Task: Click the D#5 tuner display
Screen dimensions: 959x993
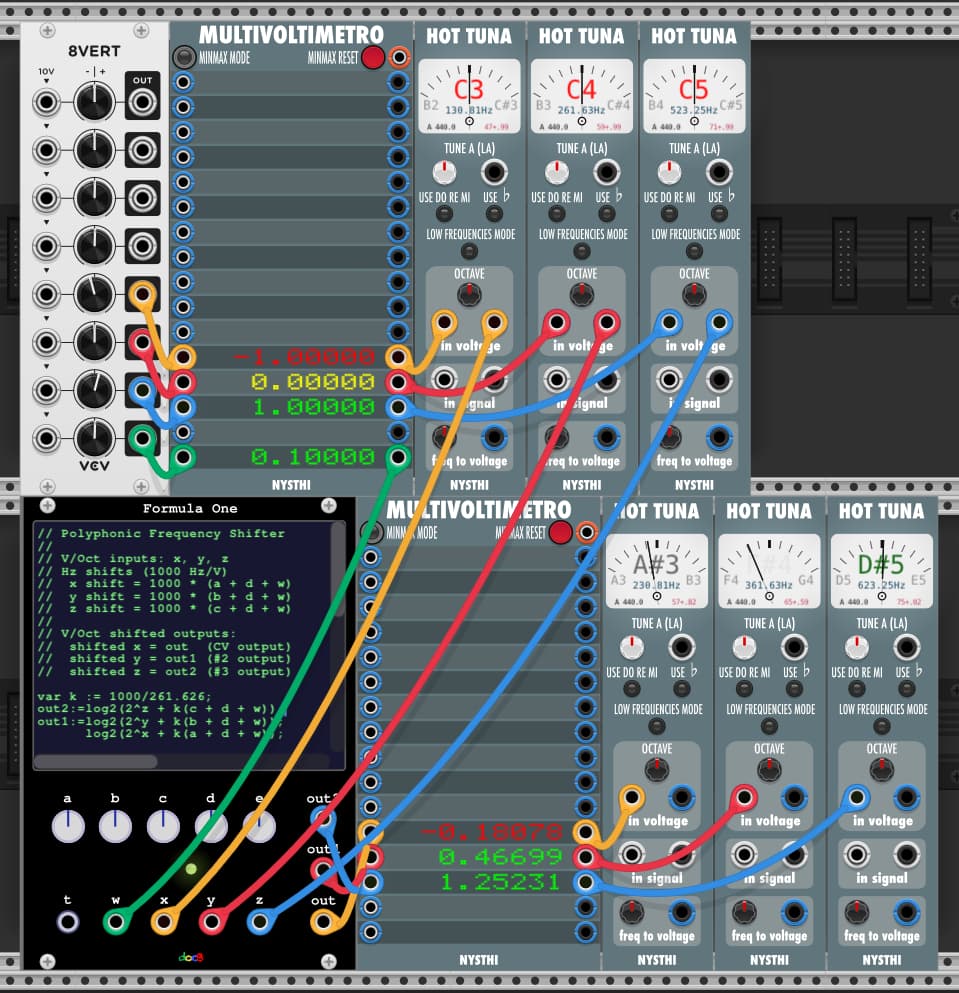Action: [x=882, y=571]
